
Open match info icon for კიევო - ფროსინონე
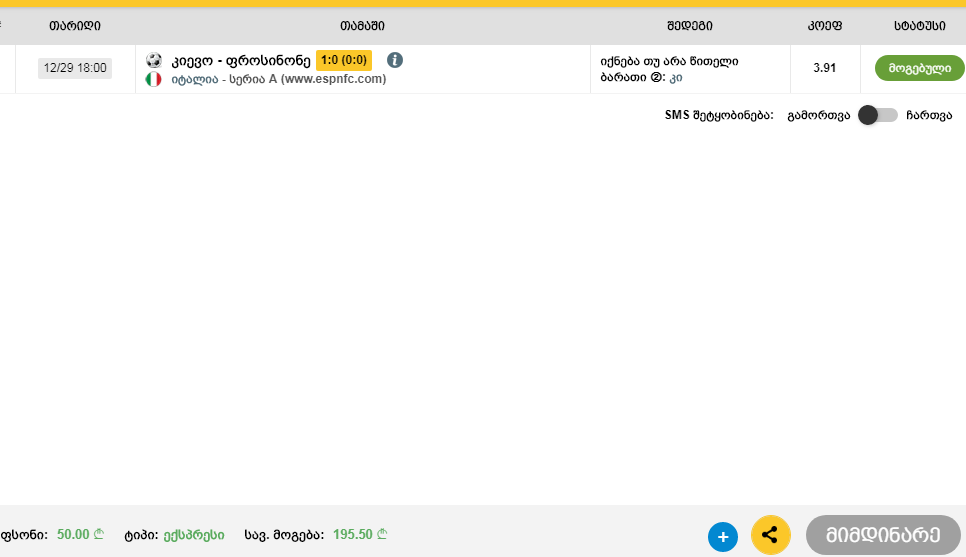(x=395, y=60)
